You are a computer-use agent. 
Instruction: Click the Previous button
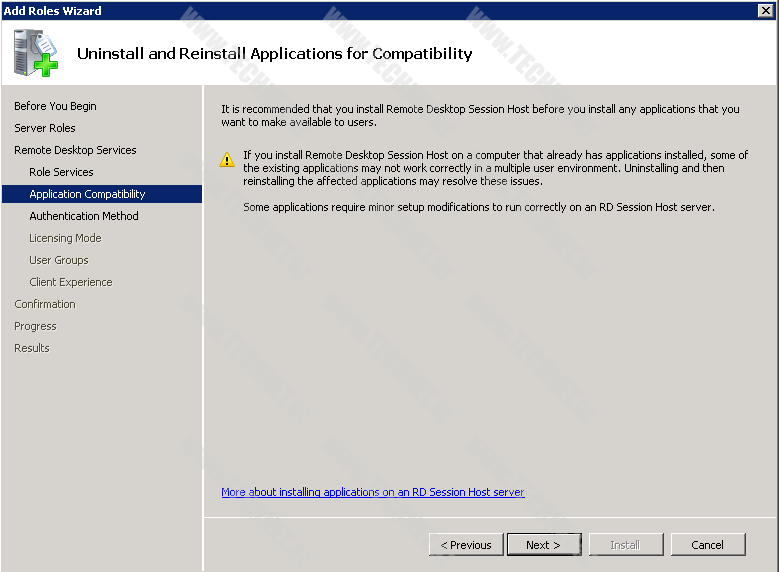tap(466, 545)
